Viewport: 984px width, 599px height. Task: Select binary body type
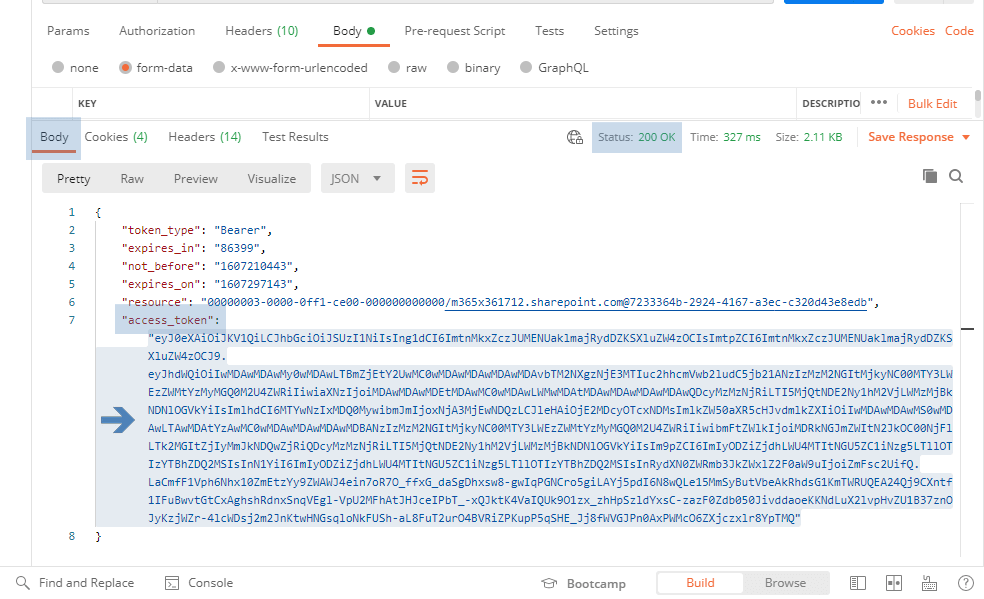pos(453,67)
